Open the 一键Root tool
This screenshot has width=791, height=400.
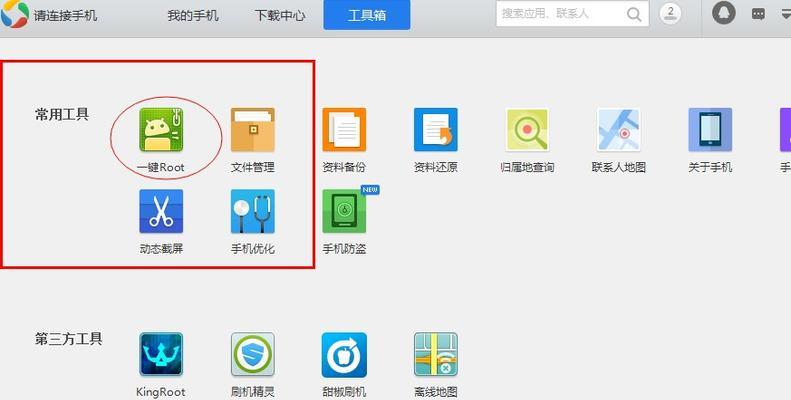(x=161, y=130)
